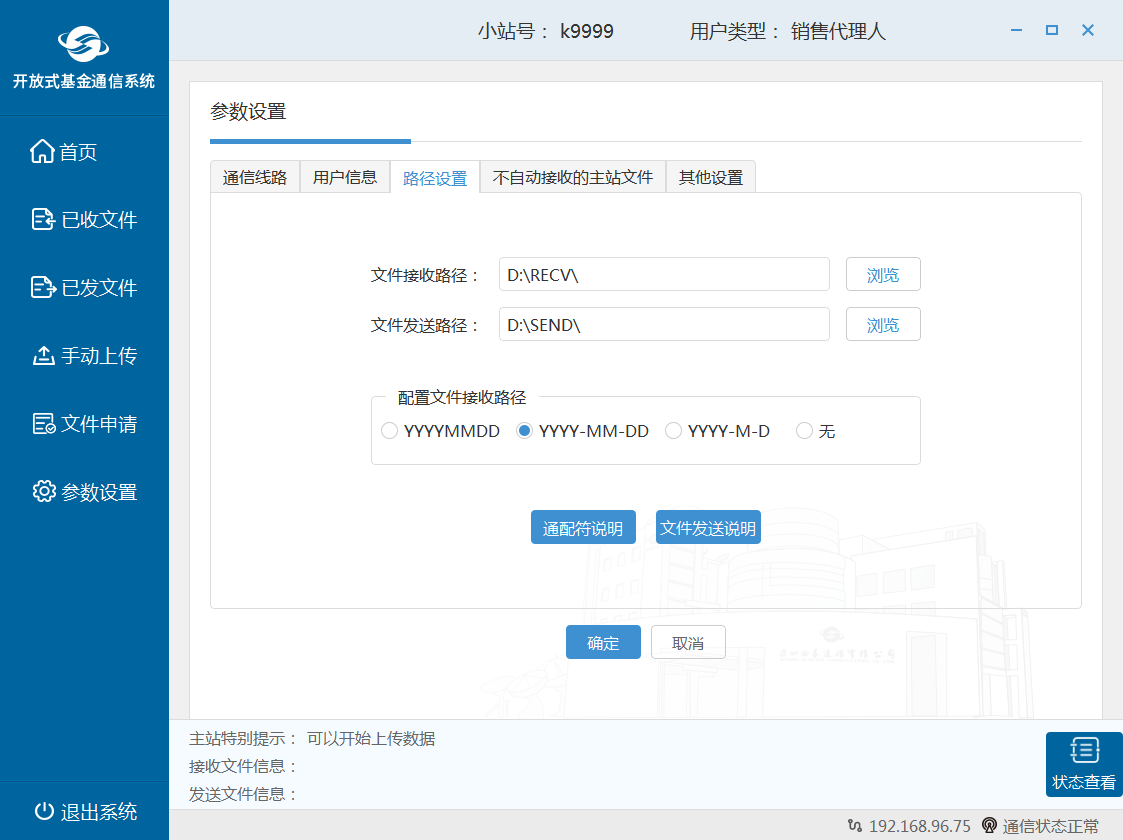Click 浏览 next to 文件接收路径
The height and width of the screenshot is (840, 1123).
[x=883, y=275]
